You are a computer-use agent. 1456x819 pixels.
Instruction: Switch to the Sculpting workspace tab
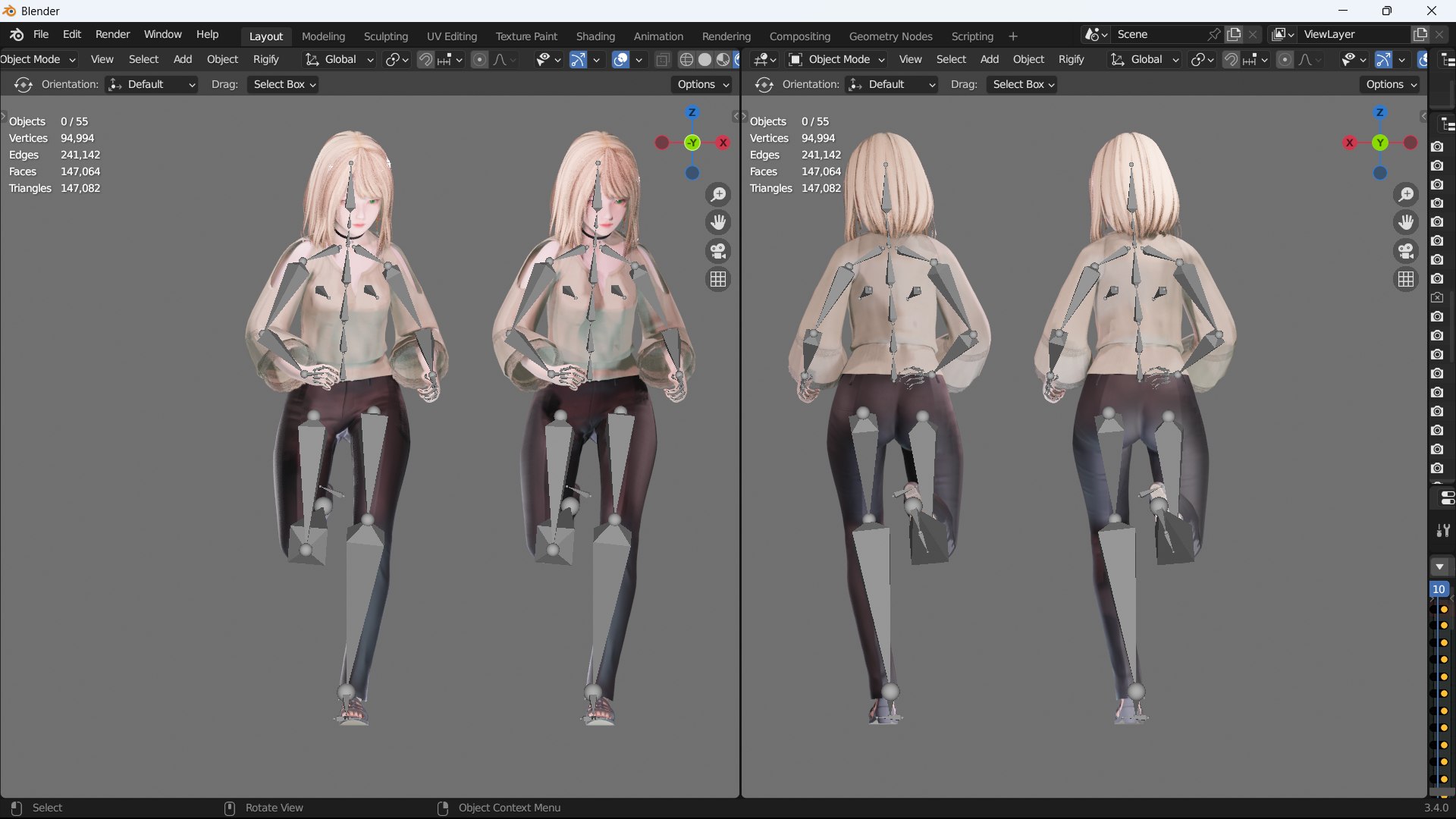pos(385,36)
